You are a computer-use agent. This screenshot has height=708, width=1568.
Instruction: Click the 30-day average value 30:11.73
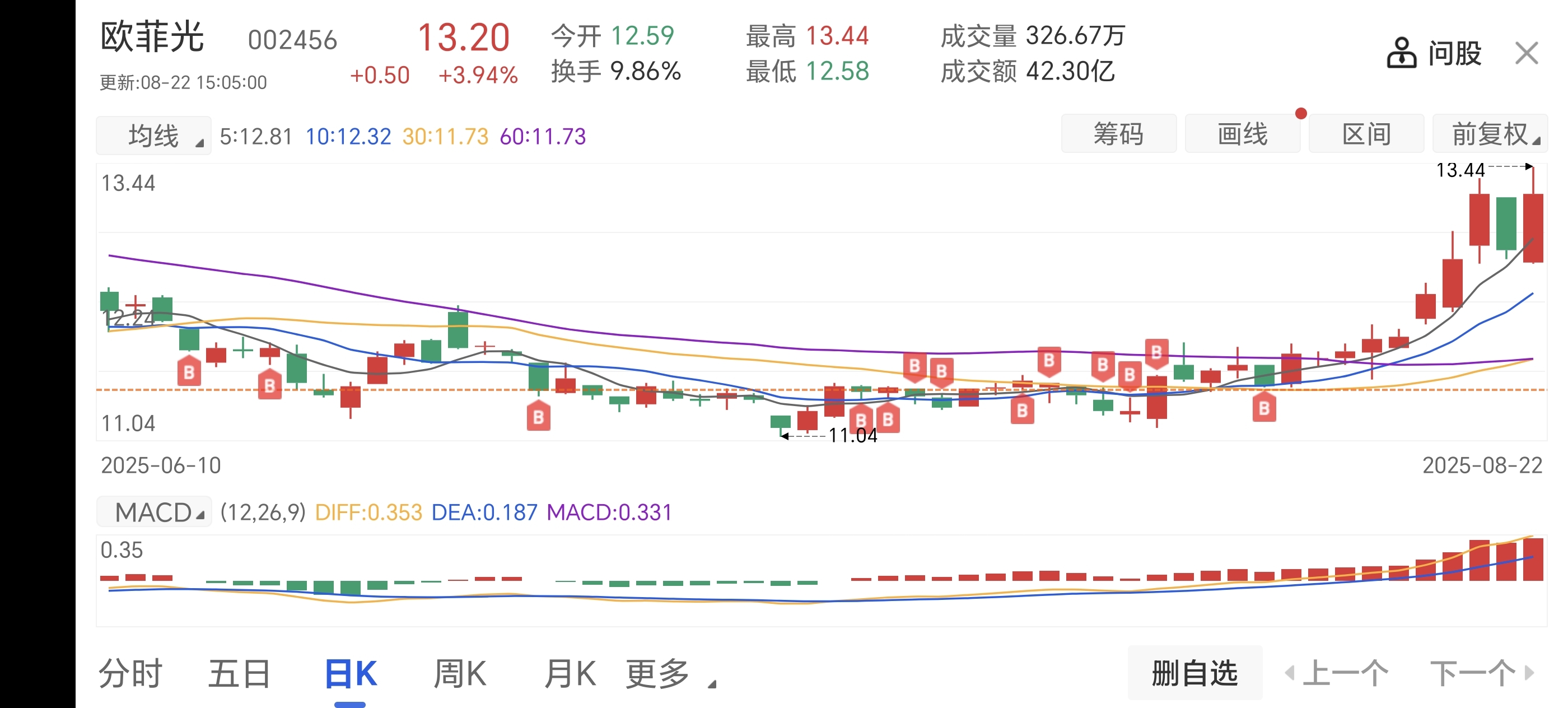coord(446,136)
